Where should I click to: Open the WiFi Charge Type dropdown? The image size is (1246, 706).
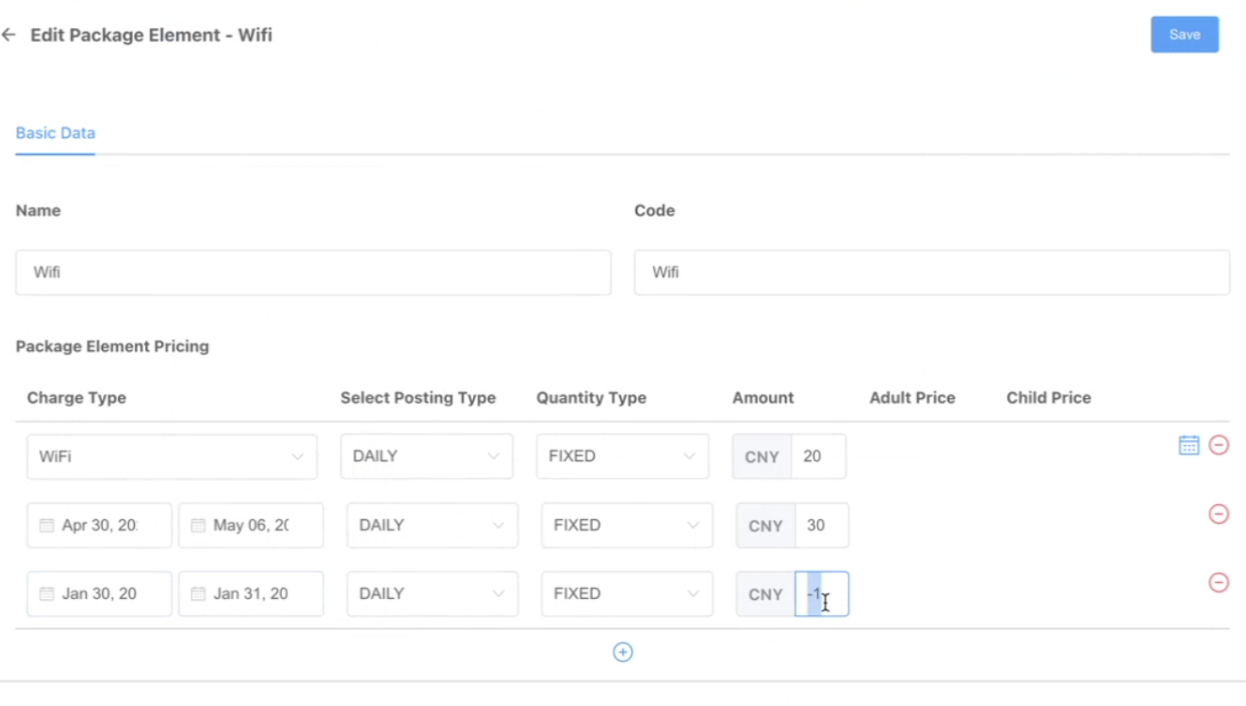171,456
